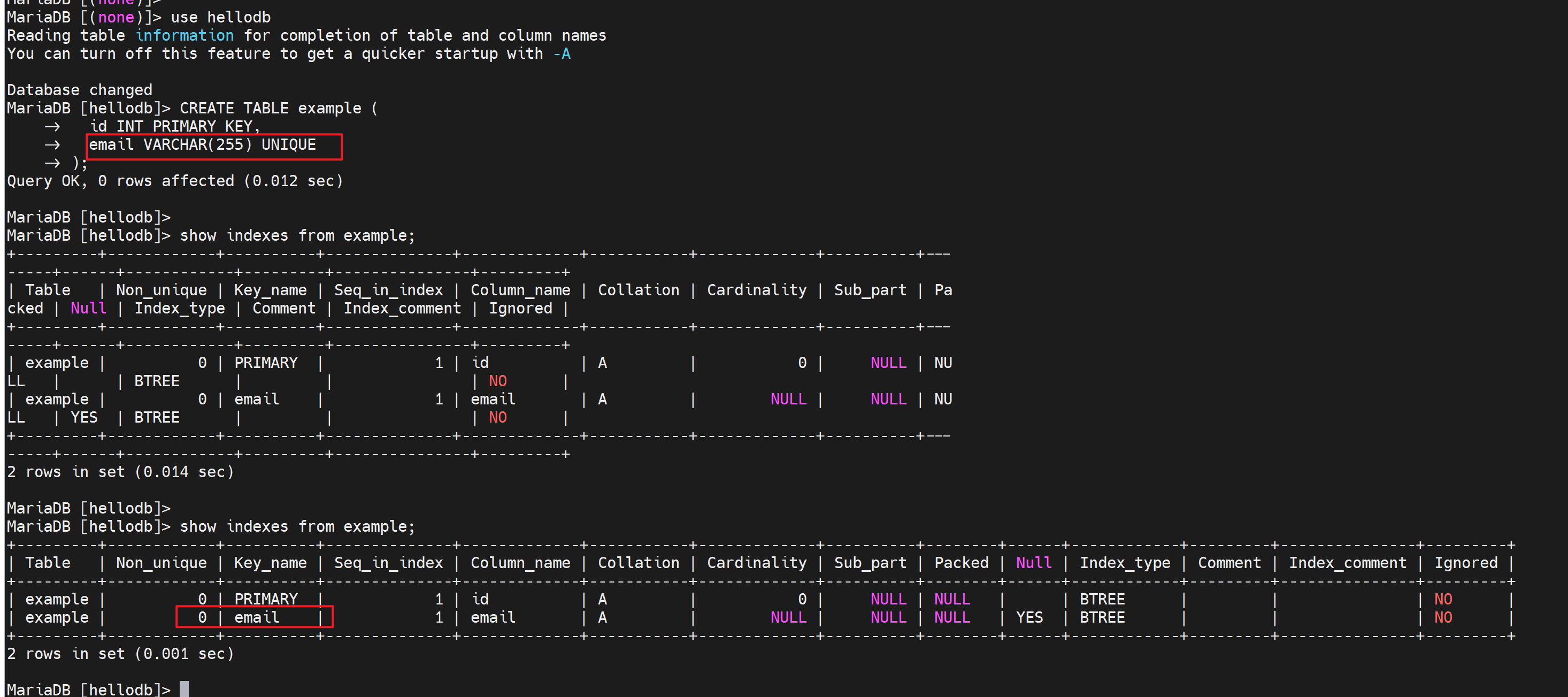Click PRIMARY key name in bottom table
The image size is (1568, 697).
coord(266,599)
